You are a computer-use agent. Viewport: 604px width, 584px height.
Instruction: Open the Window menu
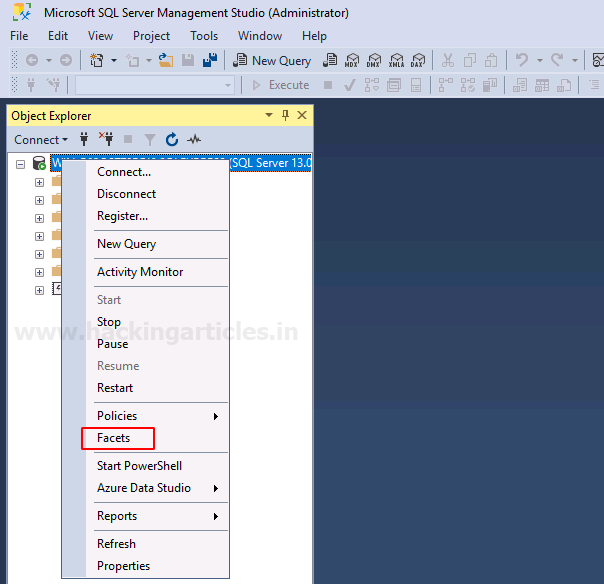click(260, 36)
